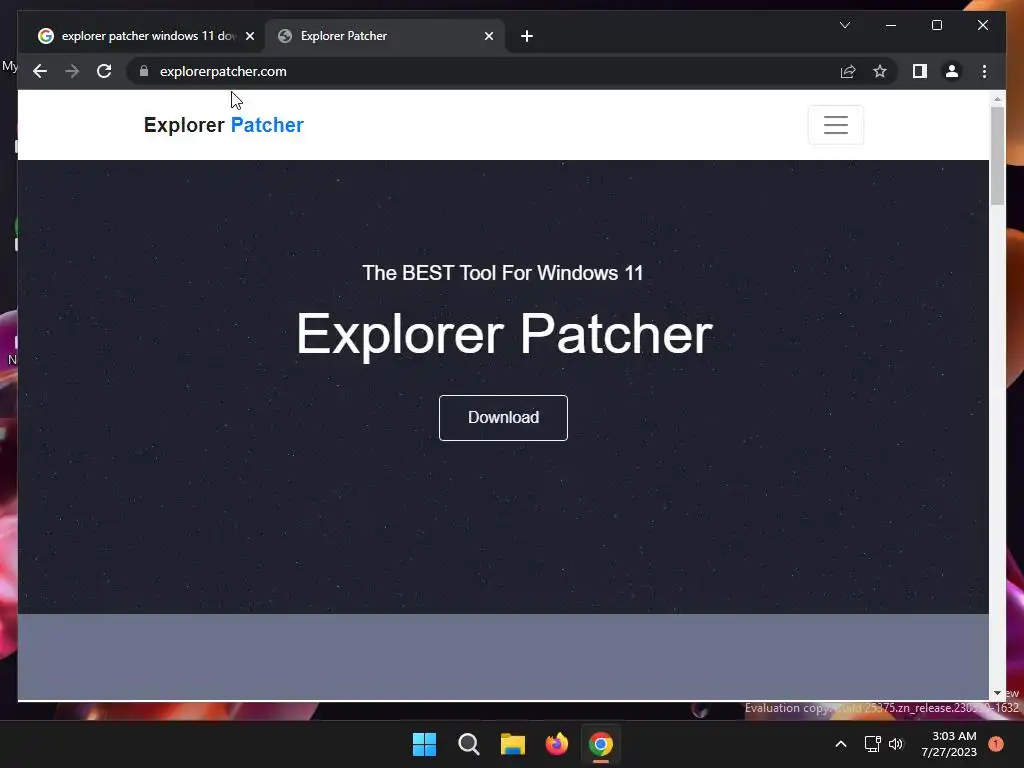Open the Chrome side panel
This screenshot has height=768, width=1024.
point(920,71)
